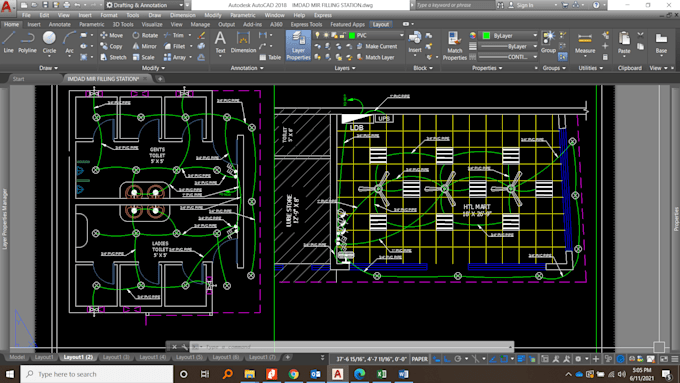This screenshot has height=383, width=680.
Task: Select the Dimension tool
Action: (x=243, y=43)
